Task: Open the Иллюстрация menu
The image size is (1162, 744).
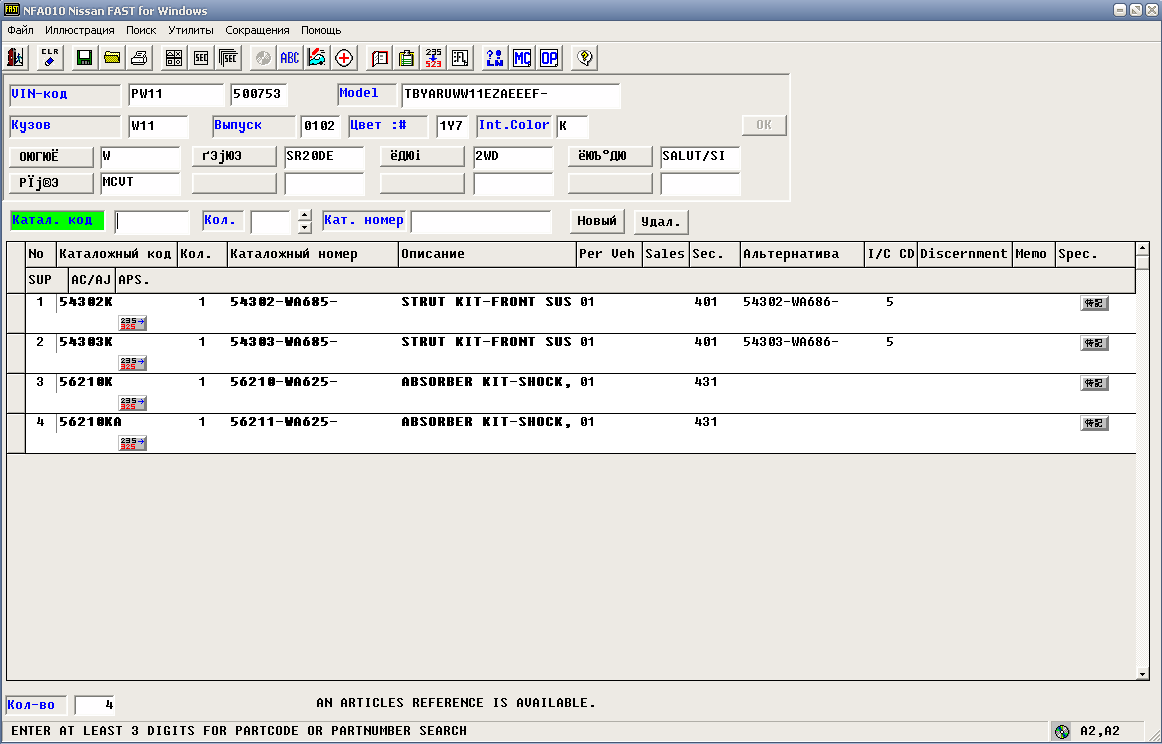Action: (x=80, y=30)
